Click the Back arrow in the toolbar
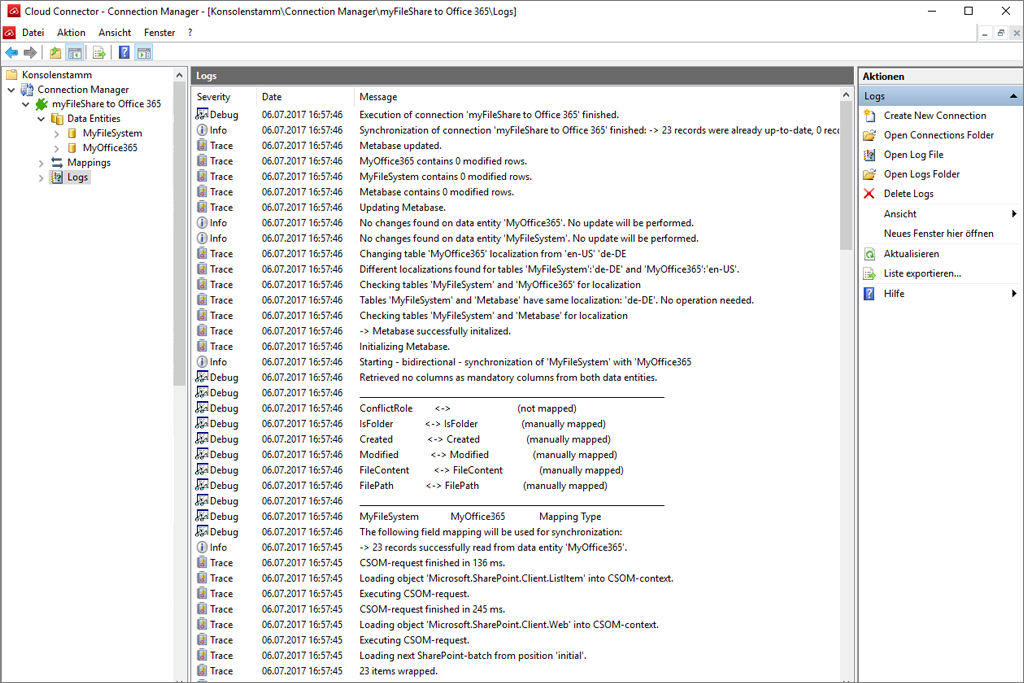The height and width of the screenshot is (683, 1024). pyautogui.click(x=12, y=53)
